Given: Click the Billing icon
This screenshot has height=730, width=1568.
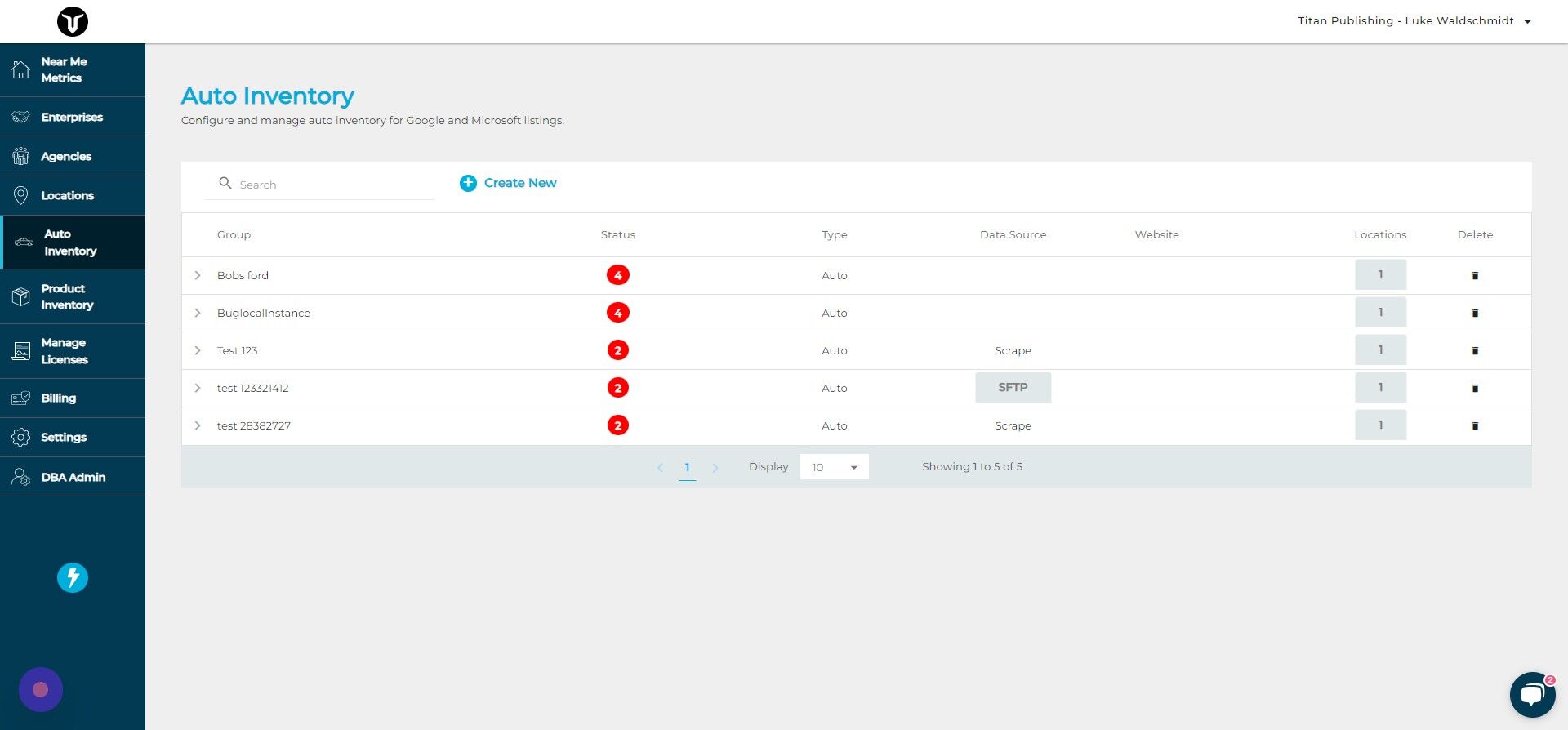Looking at the screenshot, I should (x=20, y=398).
